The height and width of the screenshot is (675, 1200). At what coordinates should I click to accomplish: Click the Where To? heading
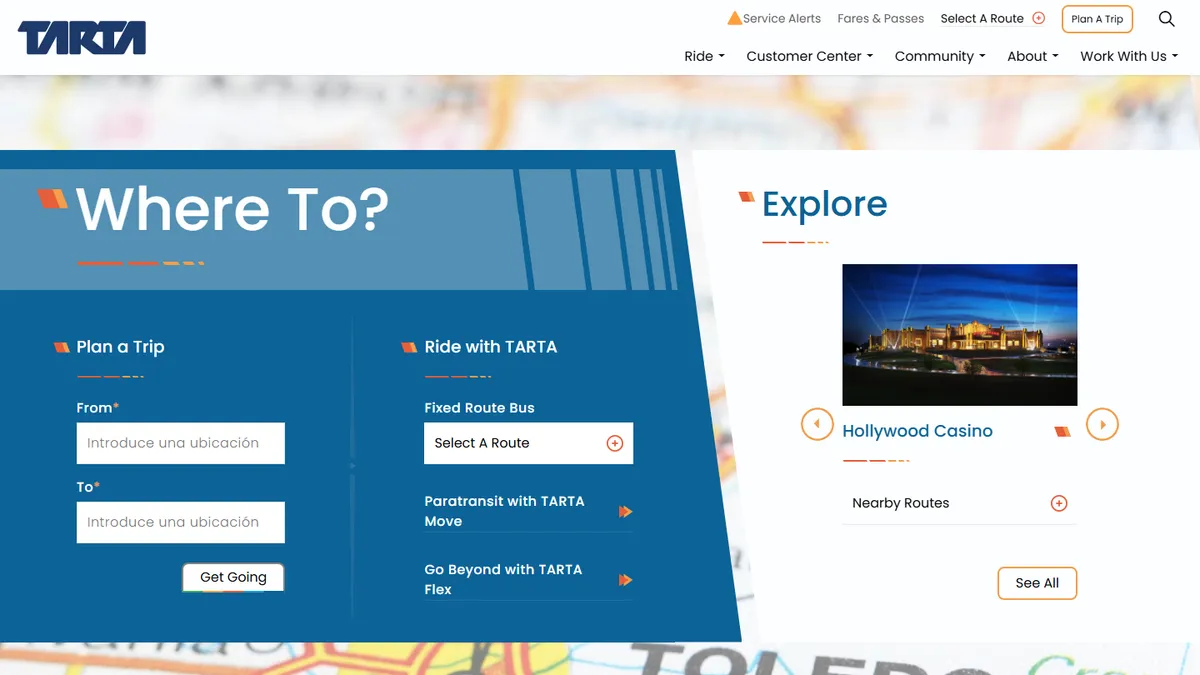click(232, 210)
